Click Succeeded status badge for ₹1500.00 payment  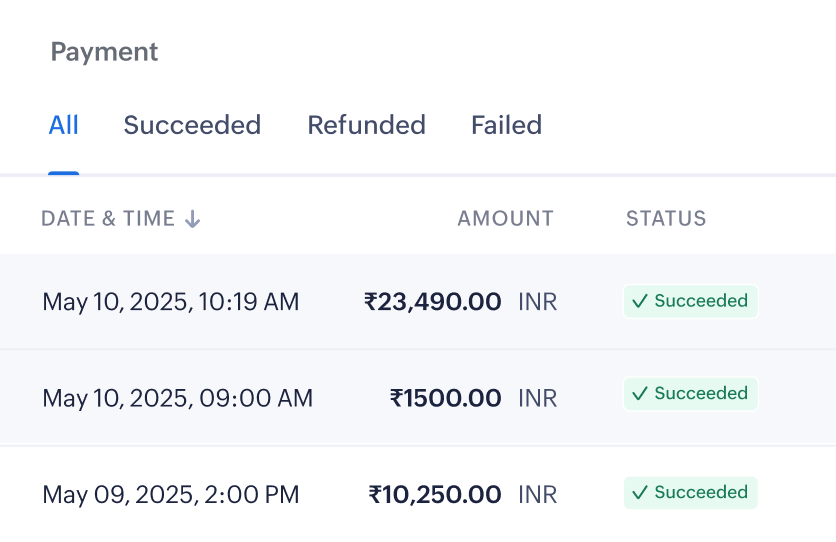[691, 394]
